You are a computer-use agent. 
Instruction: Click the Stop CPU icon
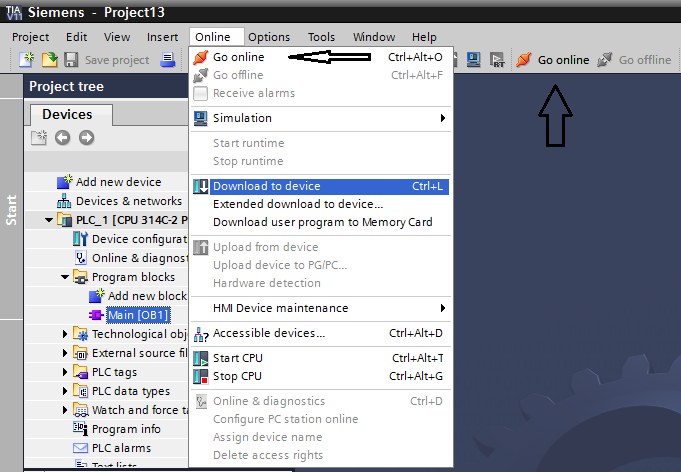click(x=201, y=376)
